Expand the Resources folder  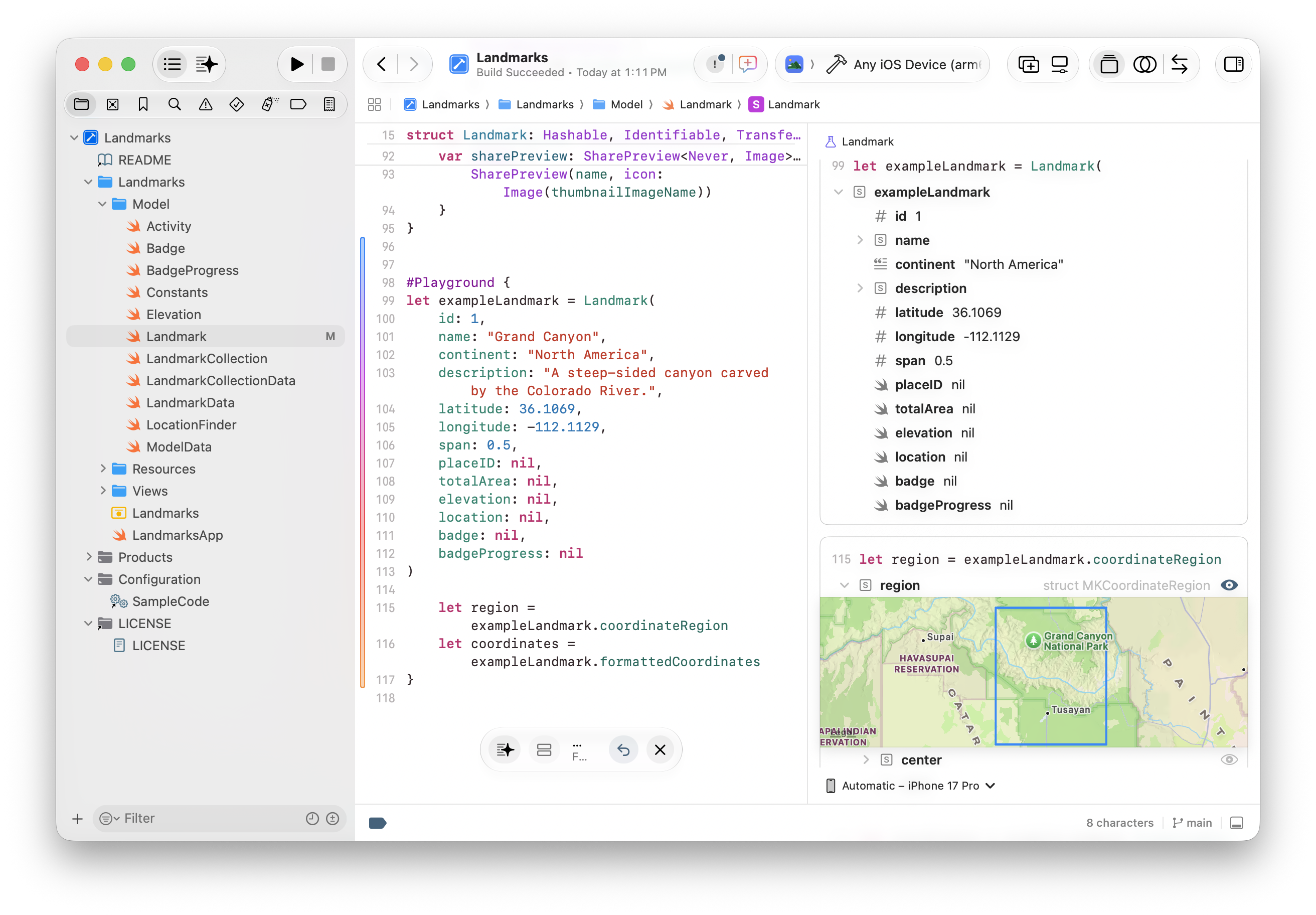pyautogui.click(x=103, y=469)
